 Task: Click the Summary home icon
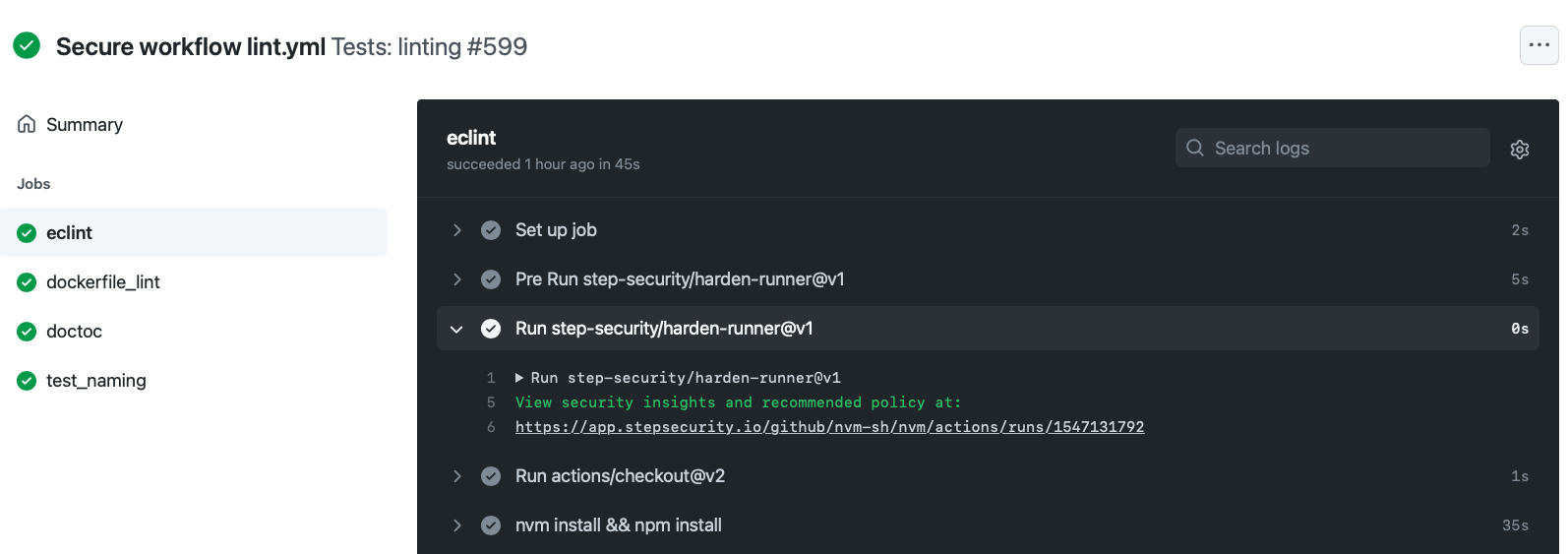click(27, 124)
